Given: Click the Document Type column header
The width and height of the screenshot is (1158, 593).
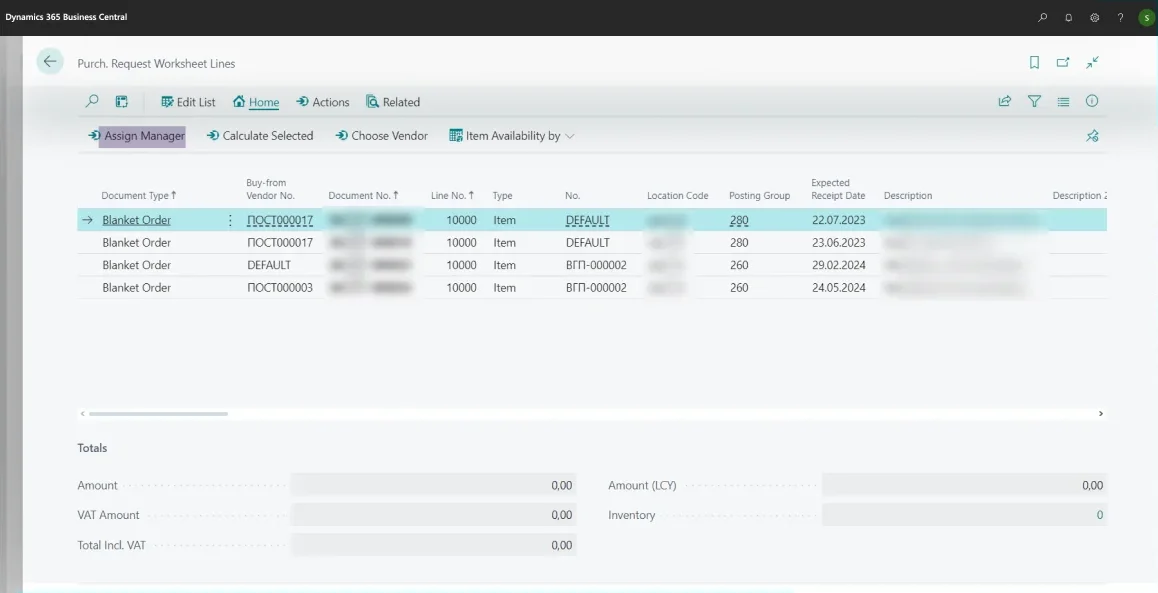Looking at the screenshot, I should pos(138,196).
